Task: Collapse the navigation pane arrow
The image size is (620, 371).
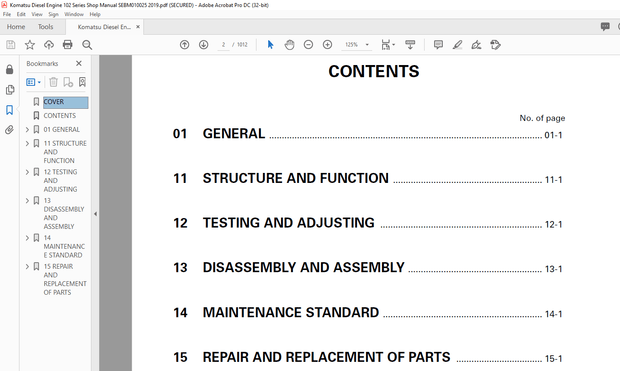Action: click(x=95, y=214)
